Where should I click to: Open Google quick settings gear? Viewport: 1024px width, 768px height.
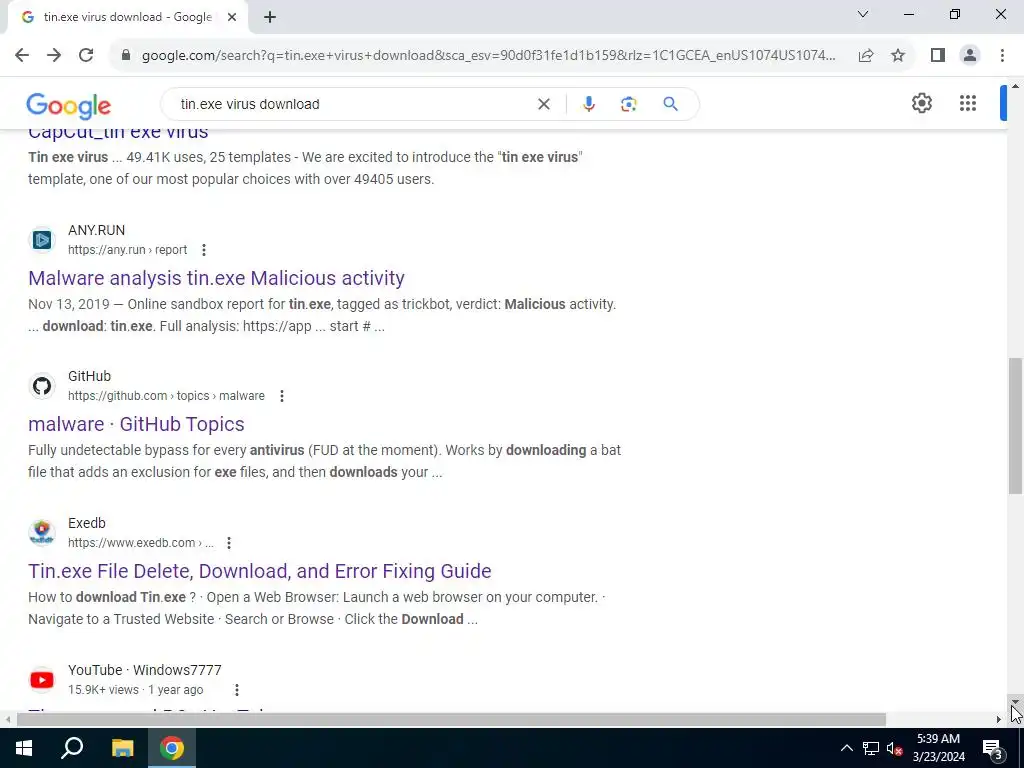[921, 103]
